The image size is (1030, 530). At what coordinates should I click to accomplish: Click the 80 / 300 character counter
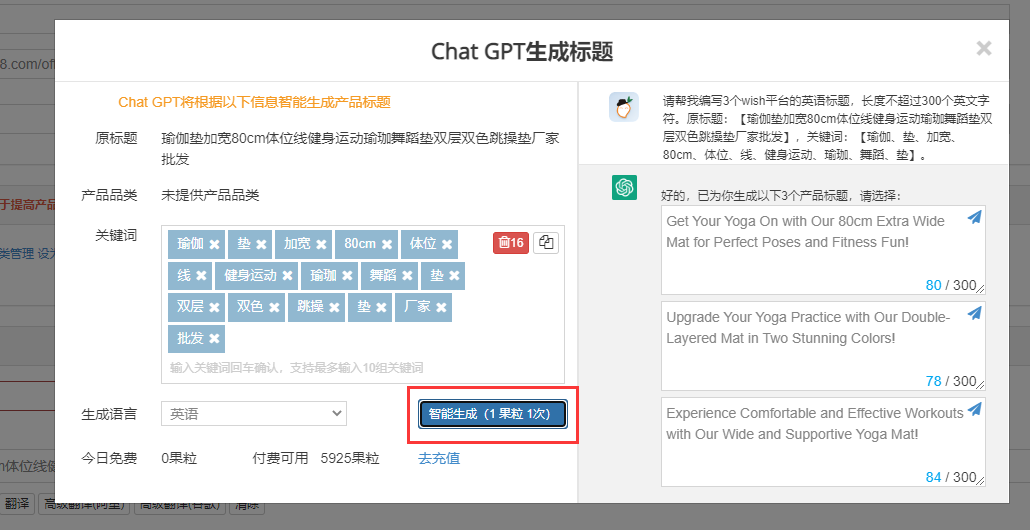[951, 285]
